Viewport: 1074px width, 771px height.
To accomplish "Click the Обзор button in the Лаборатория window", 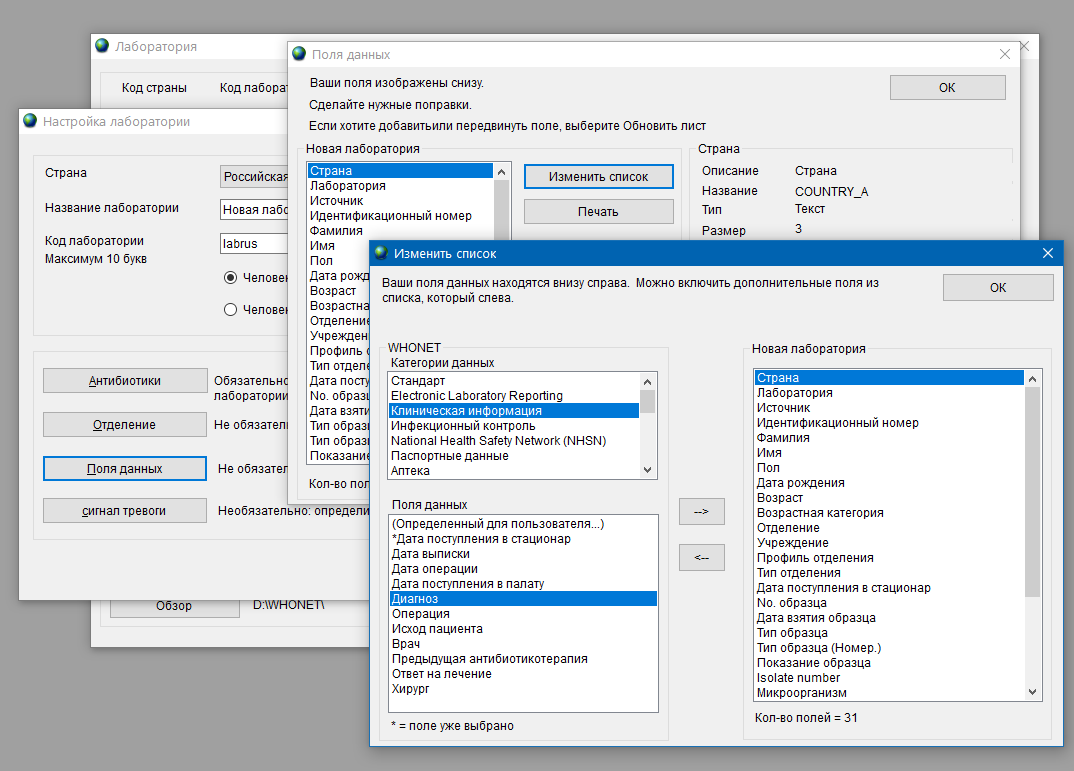I will click(x=175, y=606).
